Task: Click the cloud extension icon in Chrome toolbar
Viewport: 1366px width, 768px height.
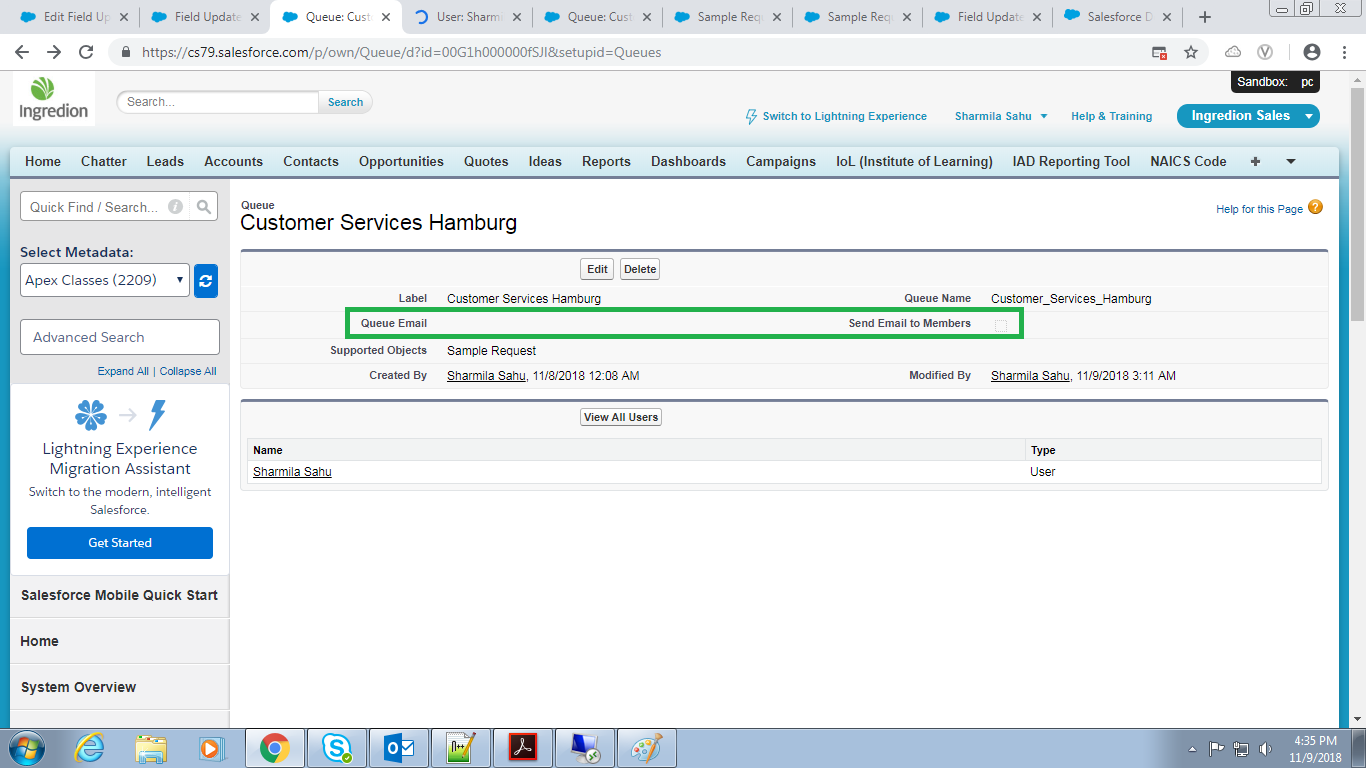Action: coord(1233,52)
